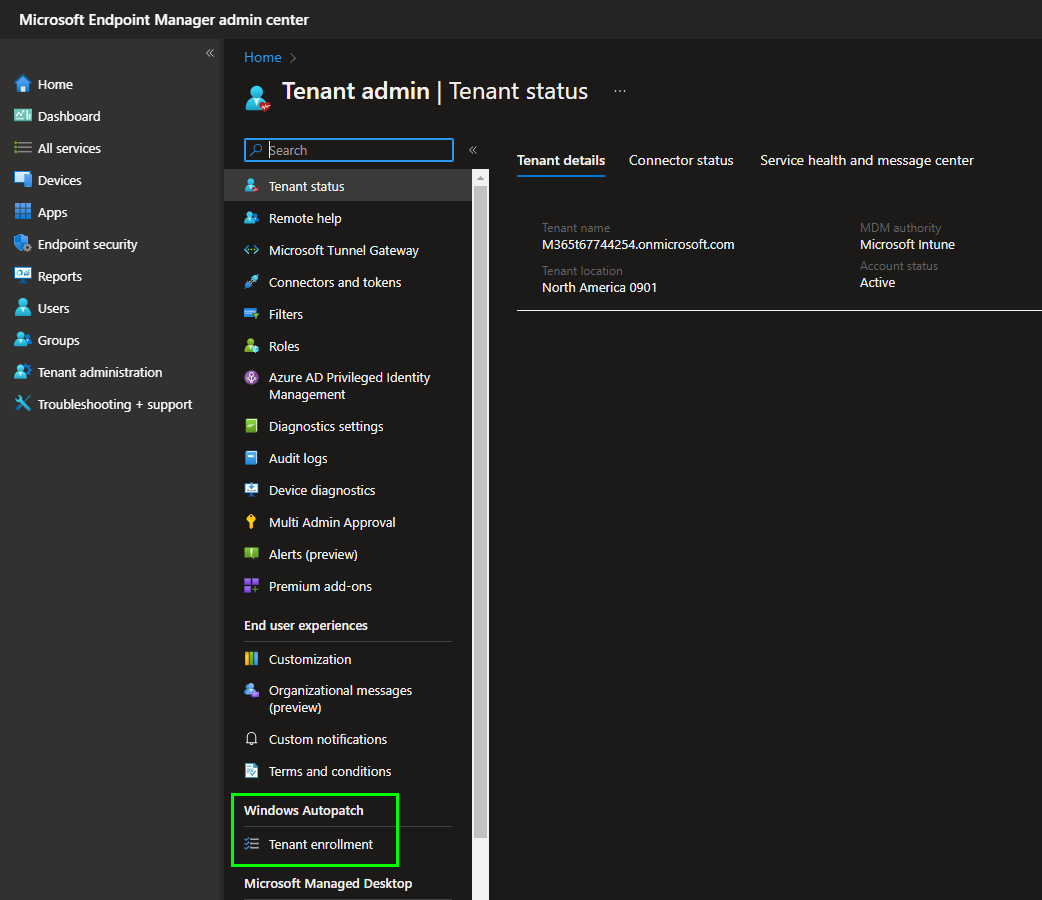Collapse the main left navigation pane
This screenshot has width=1042, height=900.
tap(210, 53)
